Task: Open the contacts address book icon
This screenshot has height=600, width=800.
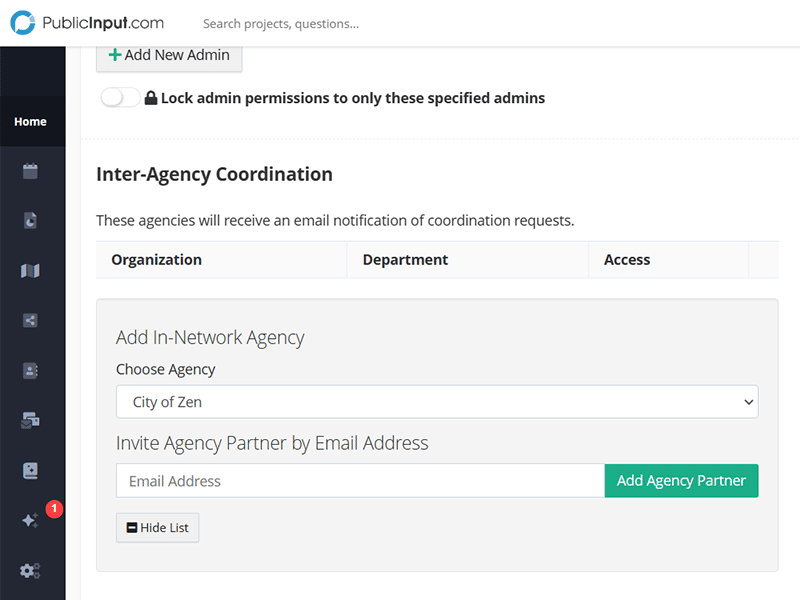Action: (x=30, y=371)
